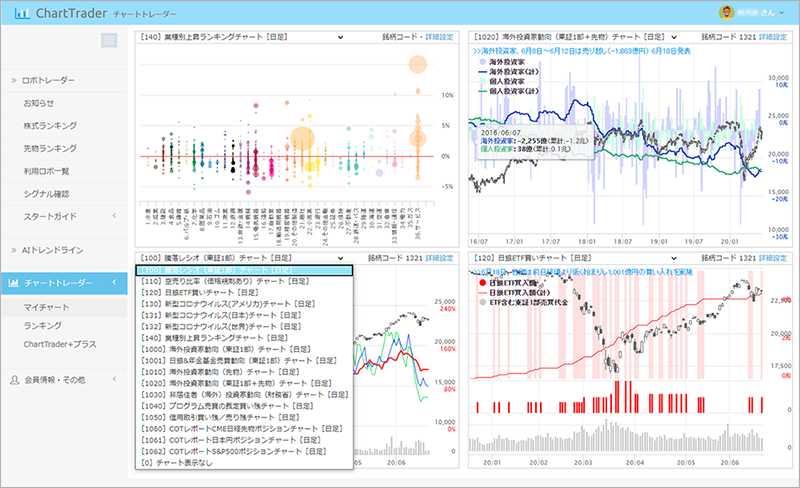
Task: Open the bottom-right [120] 日銀ETF買いチャート selector
Action: coord(575,258)
